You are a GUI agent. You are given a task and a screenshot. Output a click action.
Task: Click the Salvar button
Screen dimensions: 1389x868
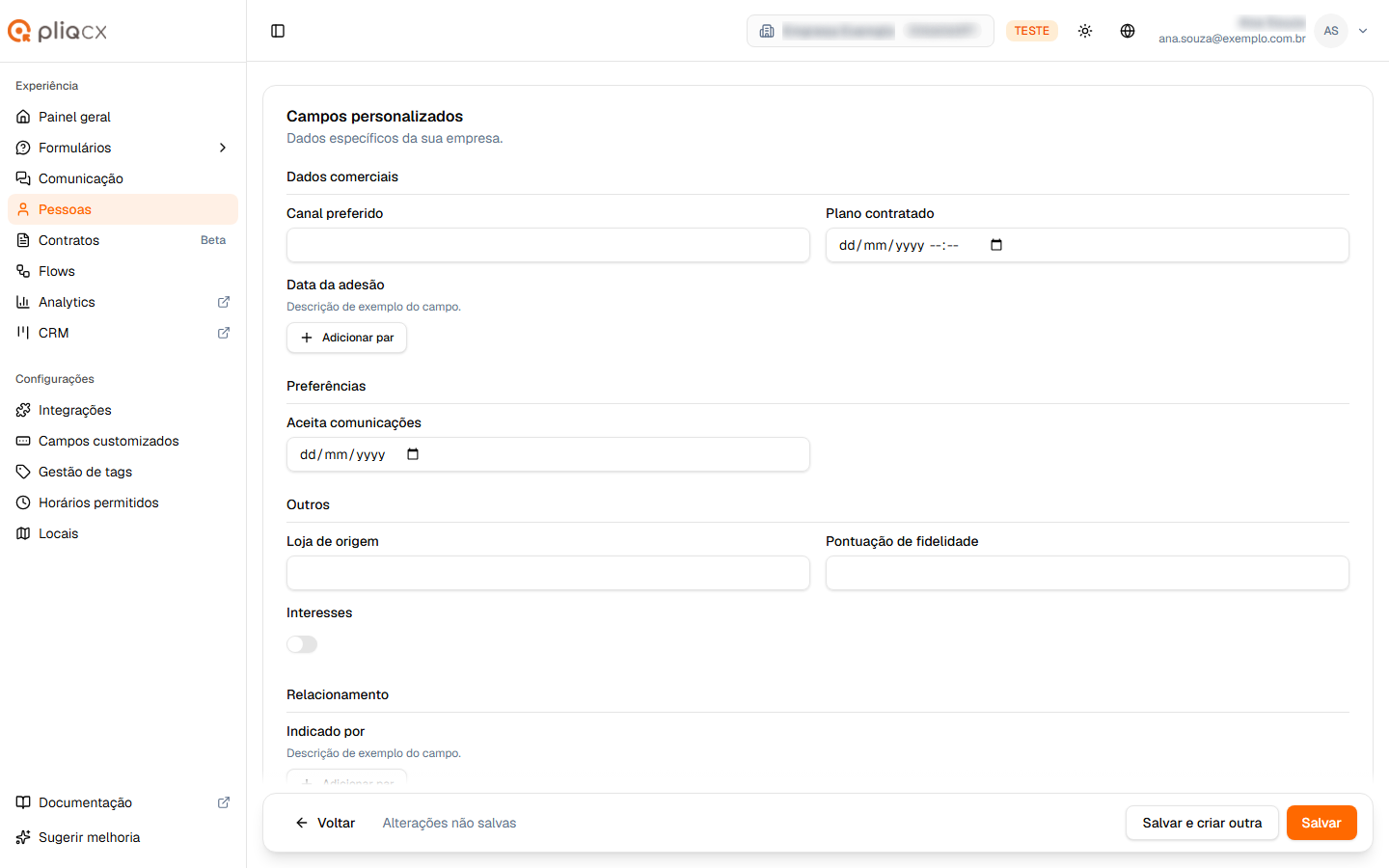coord(1321,823)
